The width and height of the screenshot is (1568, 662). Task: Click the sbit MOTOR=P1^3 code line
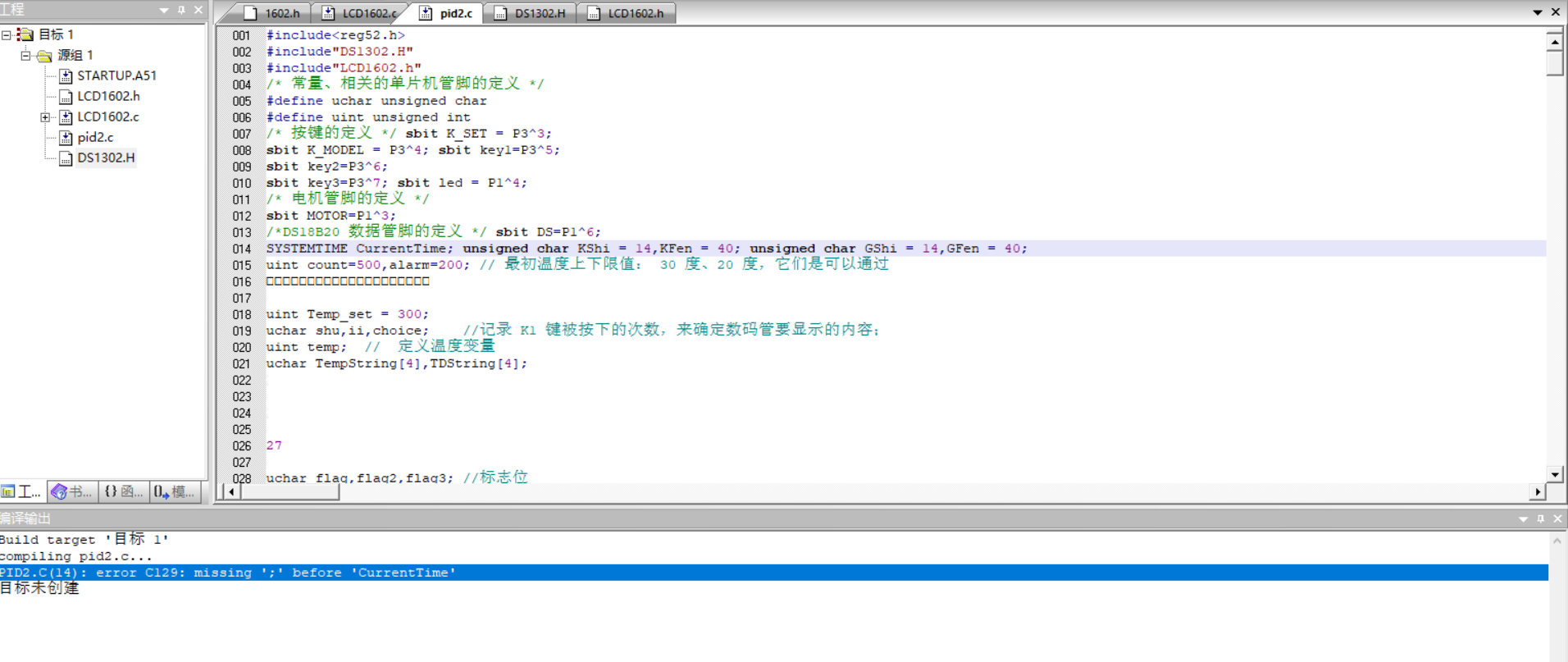point(330,216)
